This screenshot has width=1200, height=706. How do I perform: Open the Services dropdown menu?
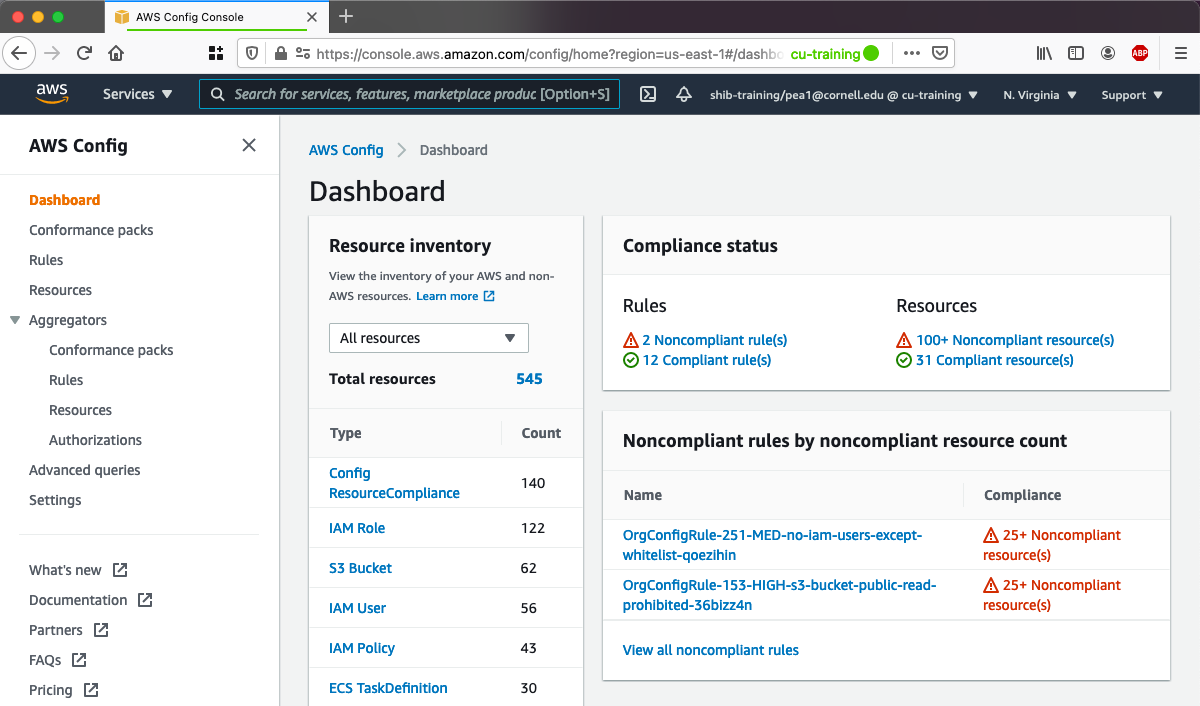[138, 94]
